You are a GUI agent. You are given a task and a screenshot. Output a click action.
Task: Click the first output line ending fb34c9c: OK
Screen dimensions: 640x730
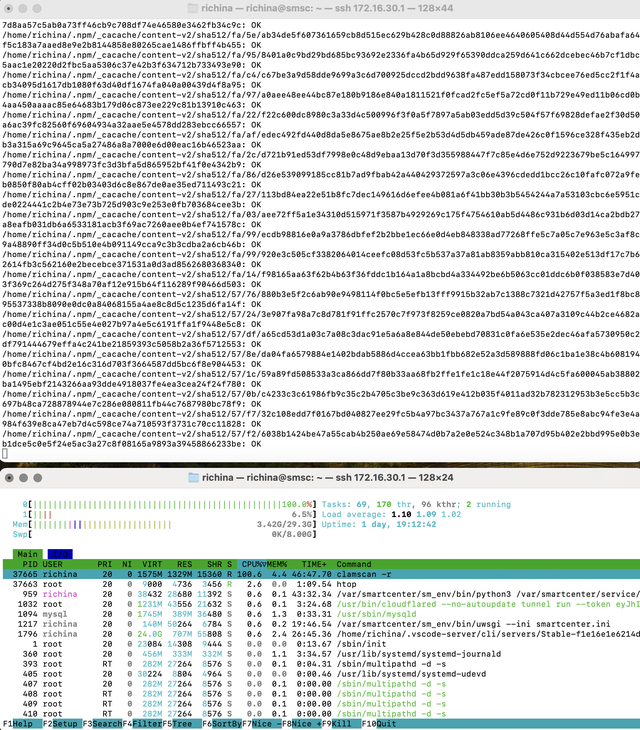(x=132, y=25)
